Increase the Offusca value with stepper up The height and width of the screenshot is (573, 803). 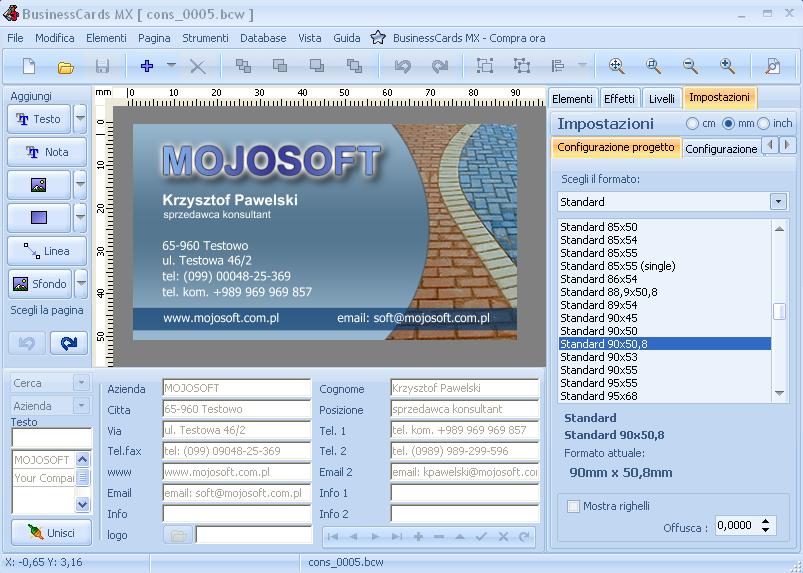pyautogui.click(x=765, y=521)
